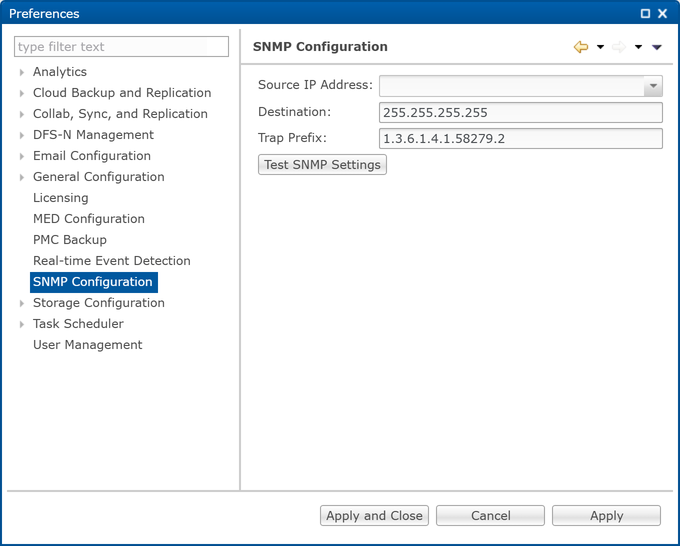Screen dimensions: 680x546
Task: Expand the Email Configuration node
Action: [x=22, y=156]
